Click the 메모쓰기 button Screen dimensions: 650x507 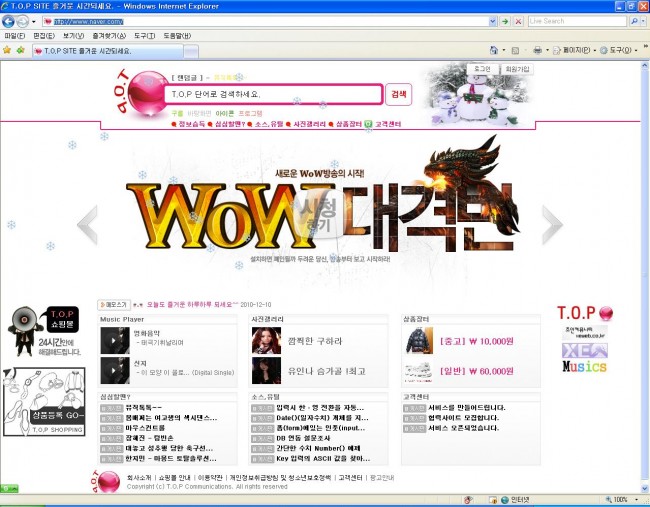[x=114, y=305]
